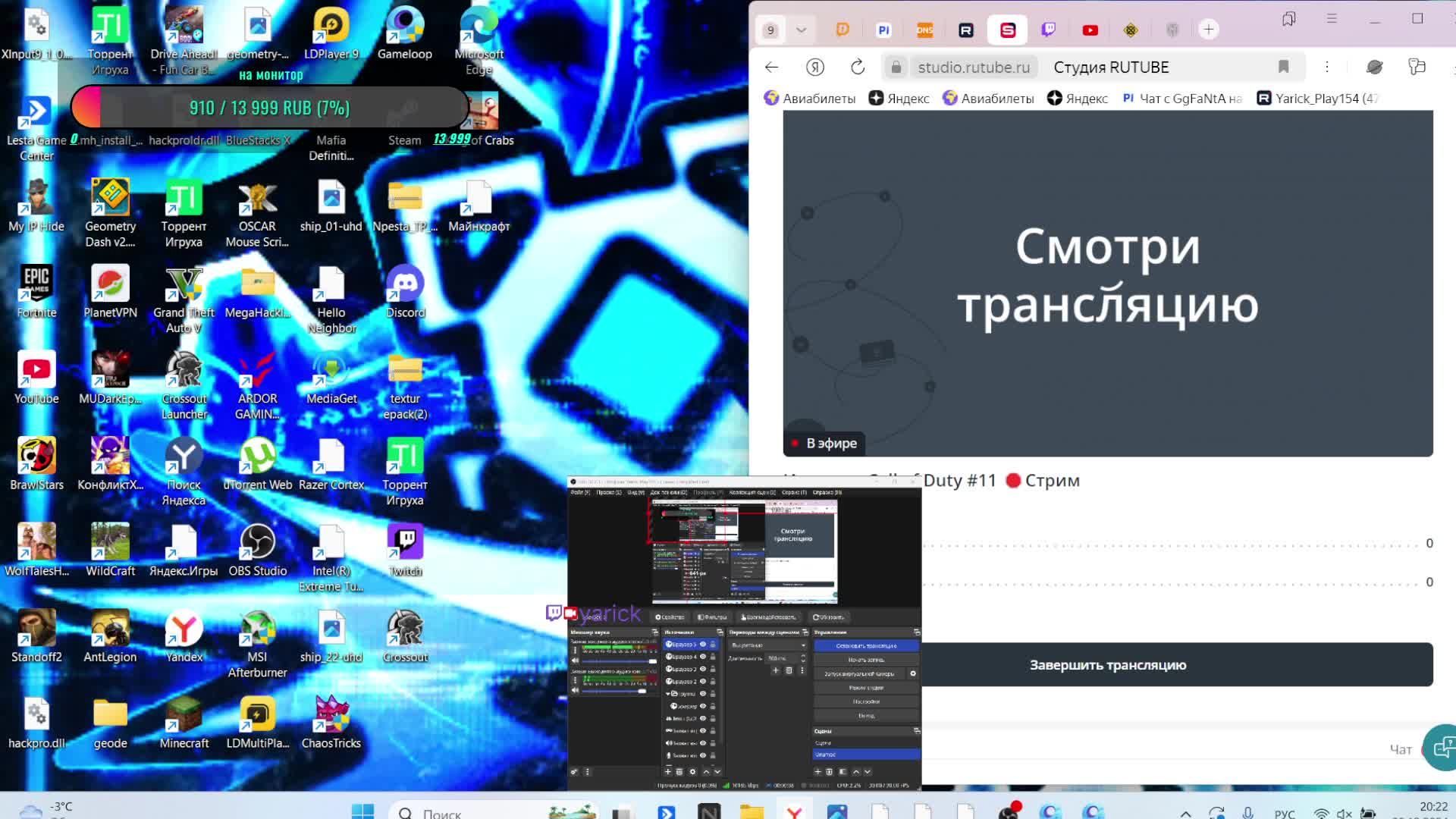Image resolution: width=1456 pixels, height=819 pixels.
Task: Click Завершить трансляцию button
Action: 1107,665
